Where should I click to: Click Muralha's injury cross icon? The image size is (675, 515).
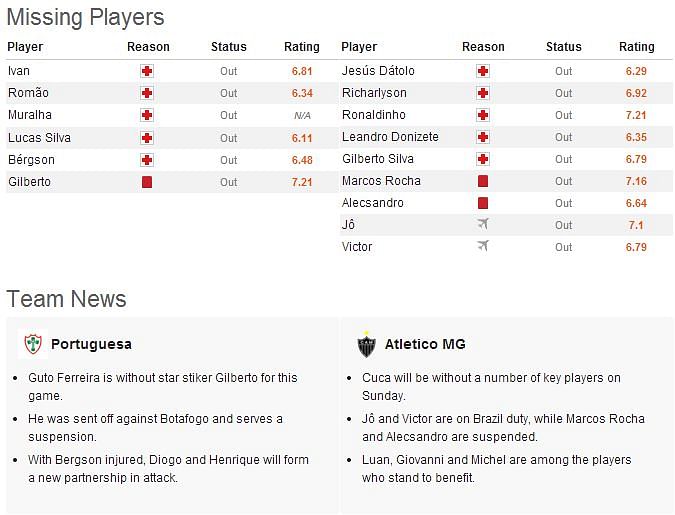(x=147, y=115)
